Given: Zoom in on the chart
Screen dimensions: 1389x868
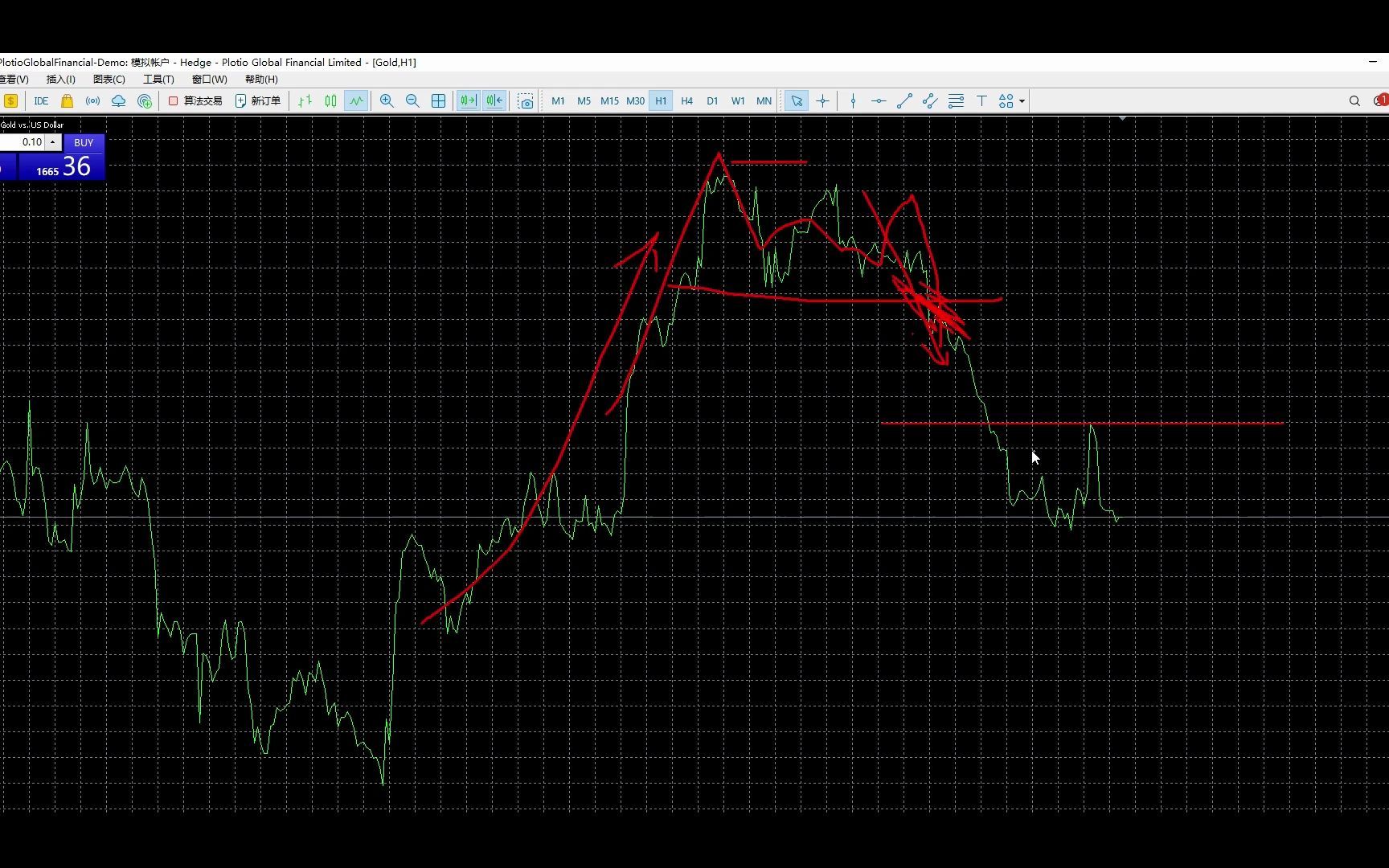Looking at the screenshot, I should [x=387, y=100].
